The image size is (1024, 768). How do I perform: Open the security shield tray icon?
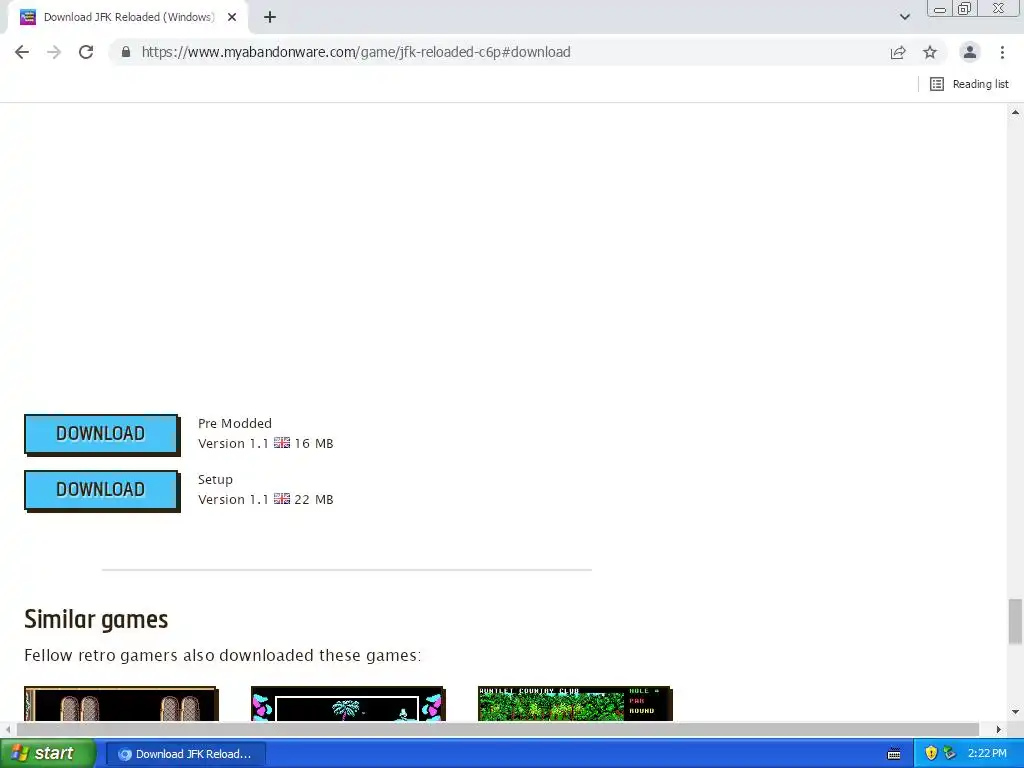coord(931,754)
